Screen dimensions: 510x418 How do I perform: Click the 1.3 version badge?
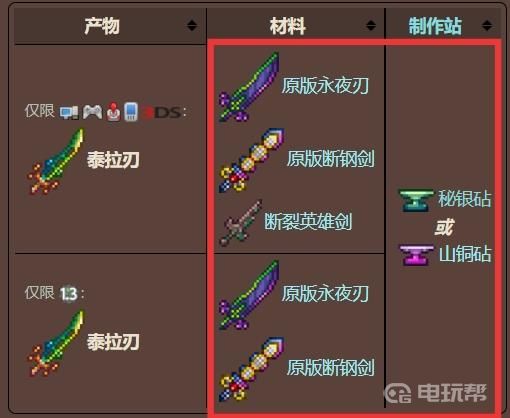click(x=69, y=294)
